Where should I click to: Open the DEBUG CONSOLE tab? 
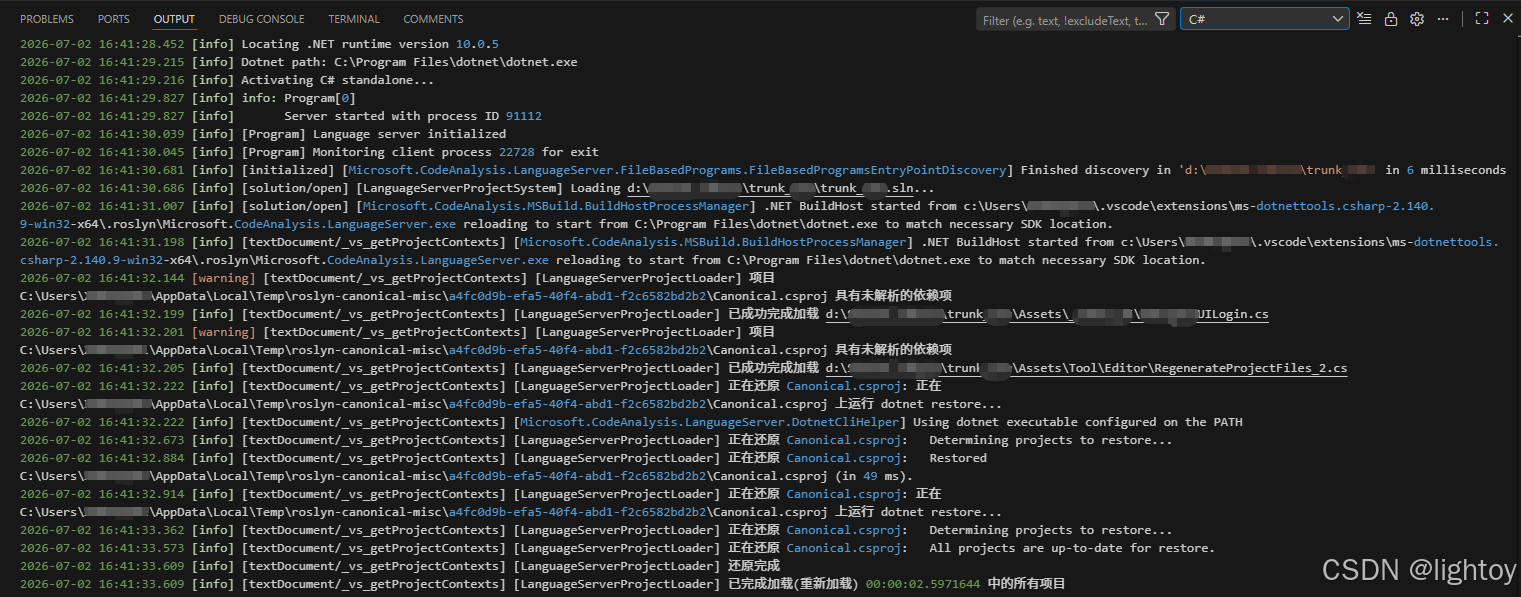(262, 19)
